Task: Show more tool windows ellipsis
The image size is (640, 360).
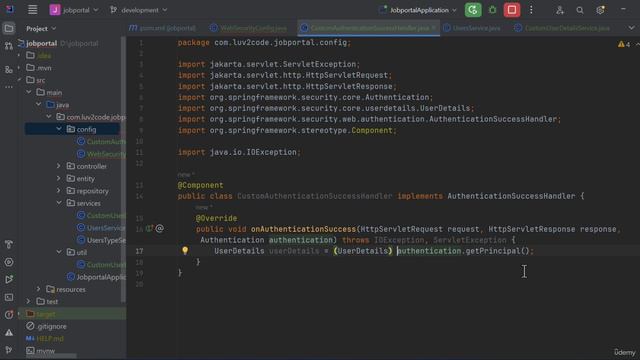Action: [x=9, y=87]
